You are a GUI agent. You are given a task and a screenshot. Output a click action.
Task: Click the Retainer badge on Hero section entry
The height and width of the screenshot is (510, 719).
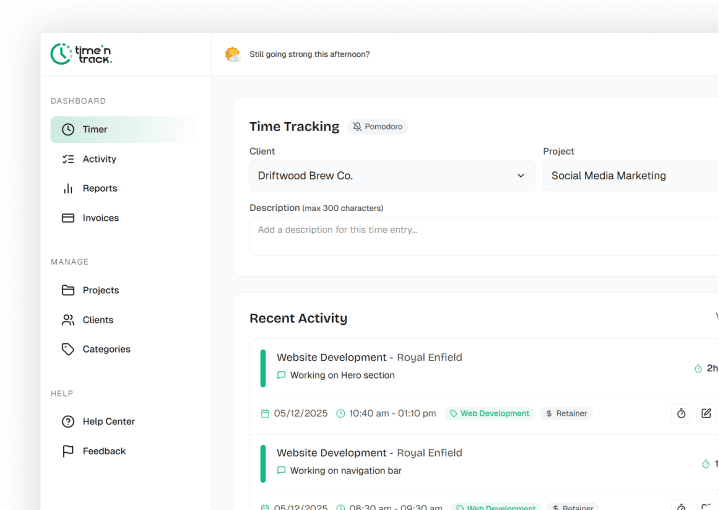[x=566, y=413]
